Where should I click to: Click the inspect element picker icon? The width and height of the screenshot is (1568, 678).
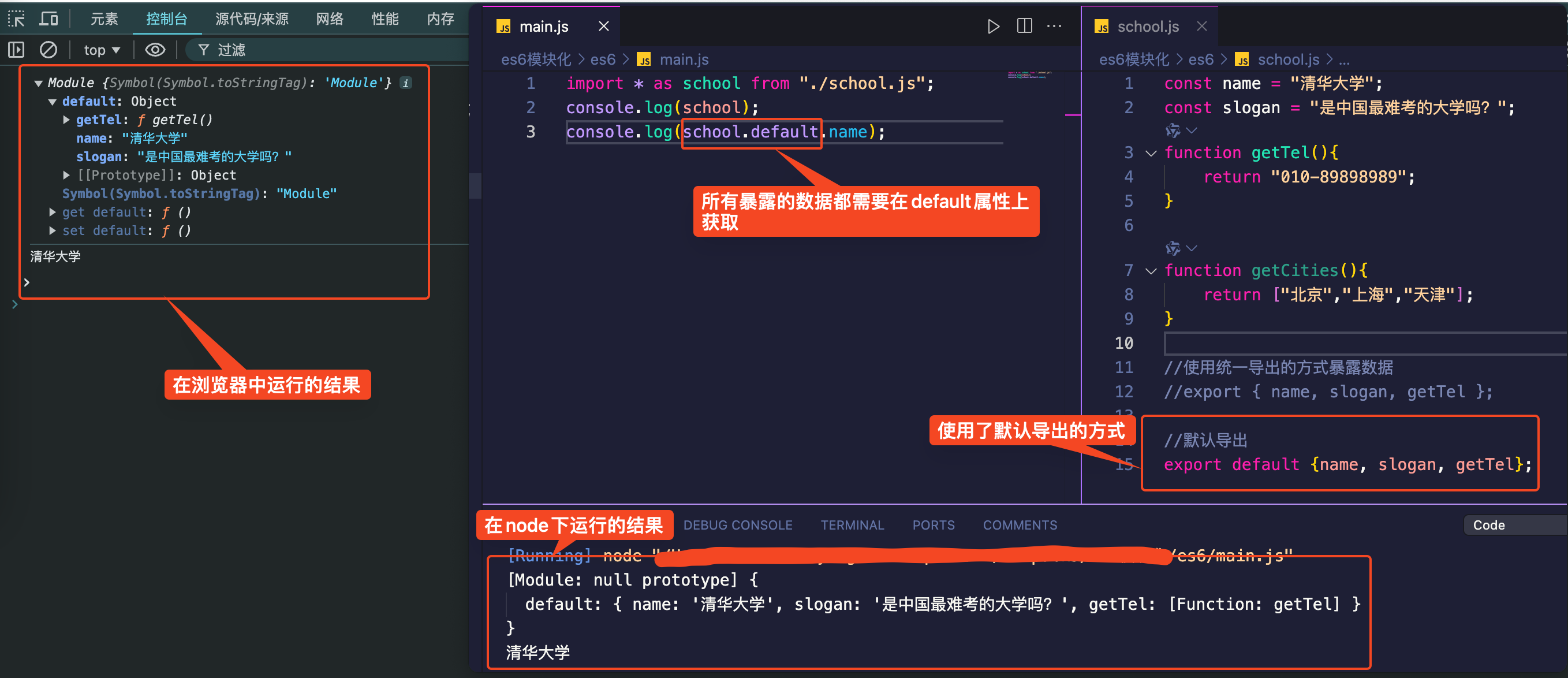pos(16,19)
